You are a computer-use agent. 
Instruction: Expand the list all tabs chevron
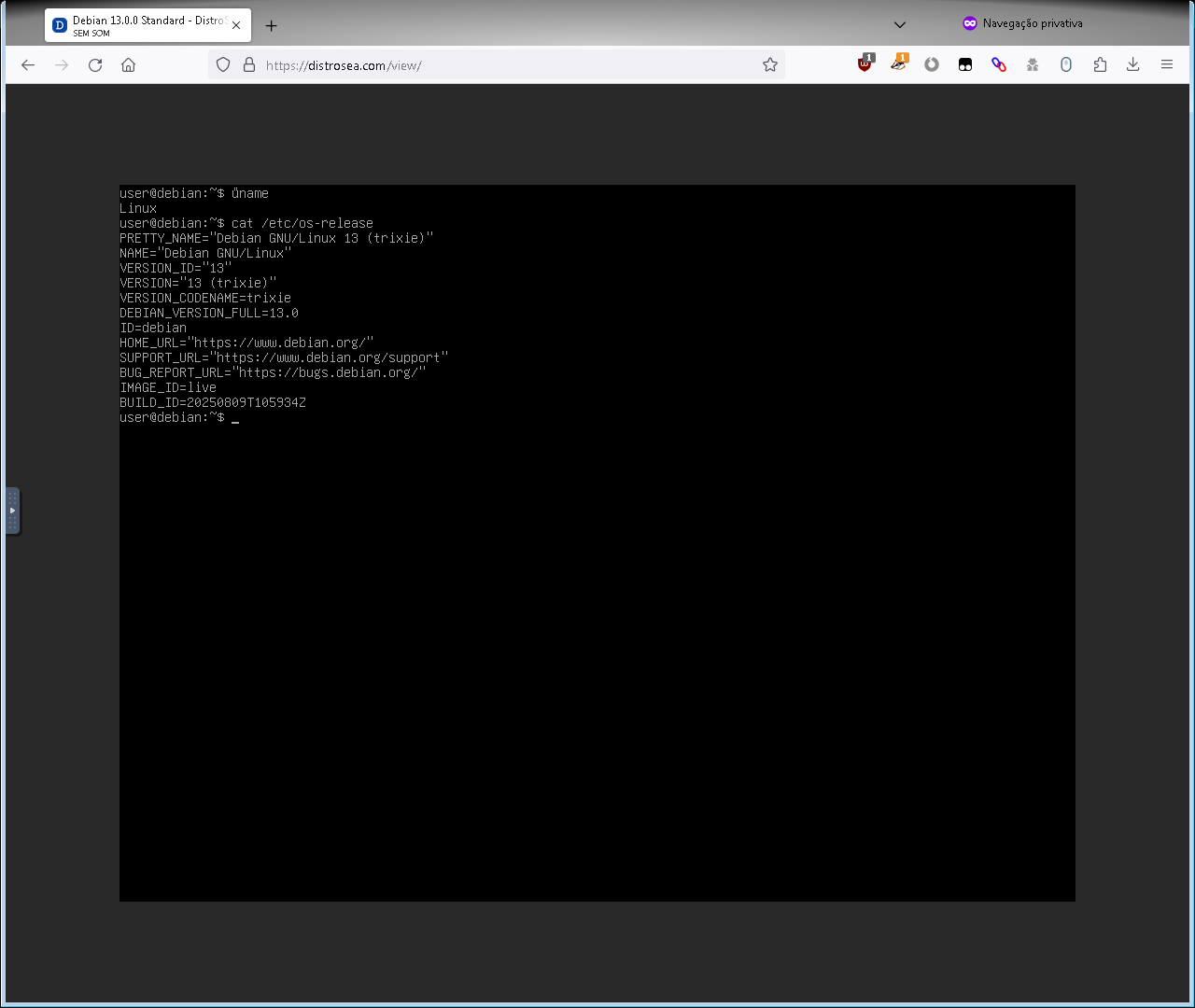click(900, 24)
